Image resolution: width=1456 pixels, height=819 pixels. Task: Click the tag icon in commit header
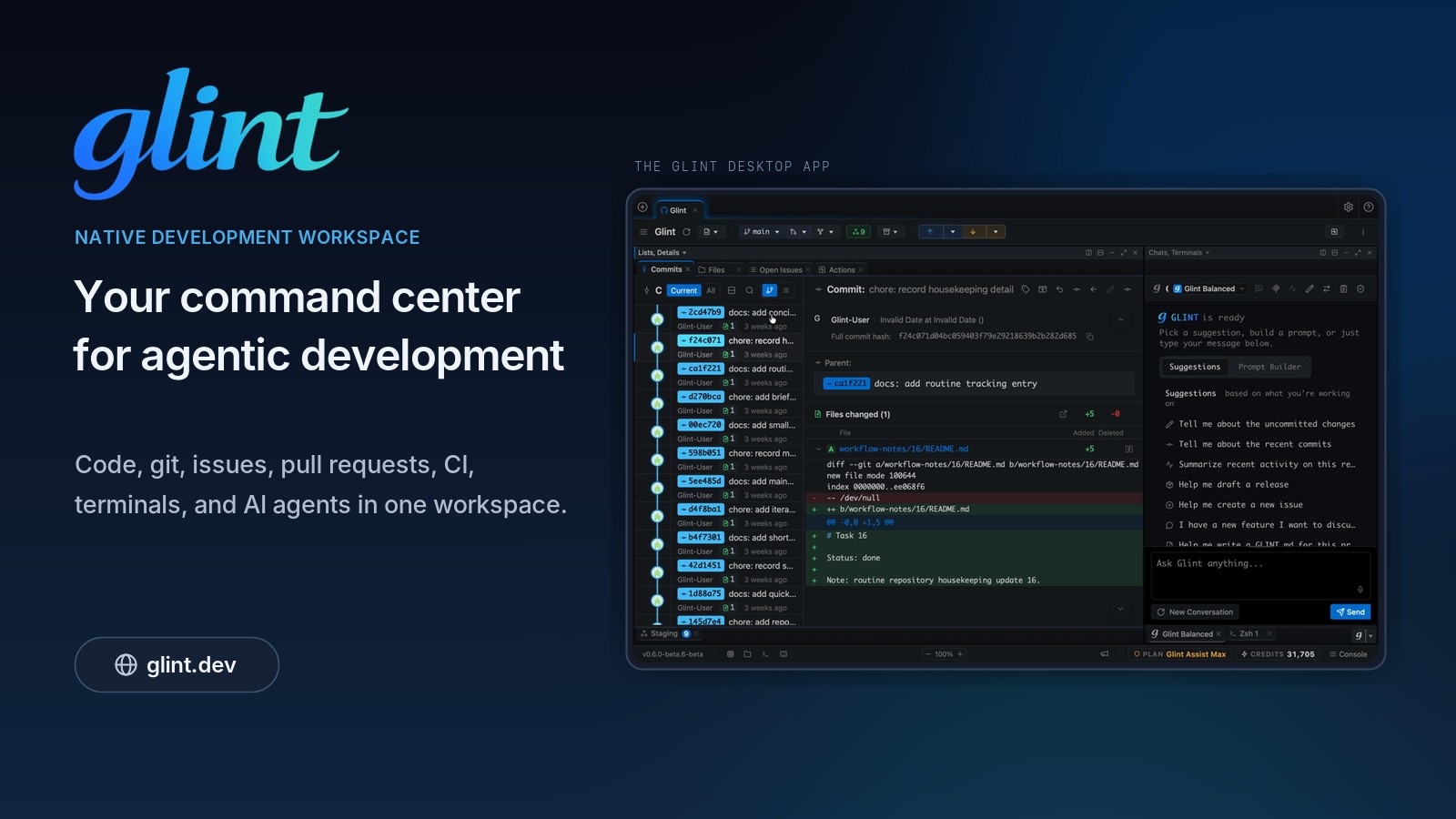click(1026, 289)
